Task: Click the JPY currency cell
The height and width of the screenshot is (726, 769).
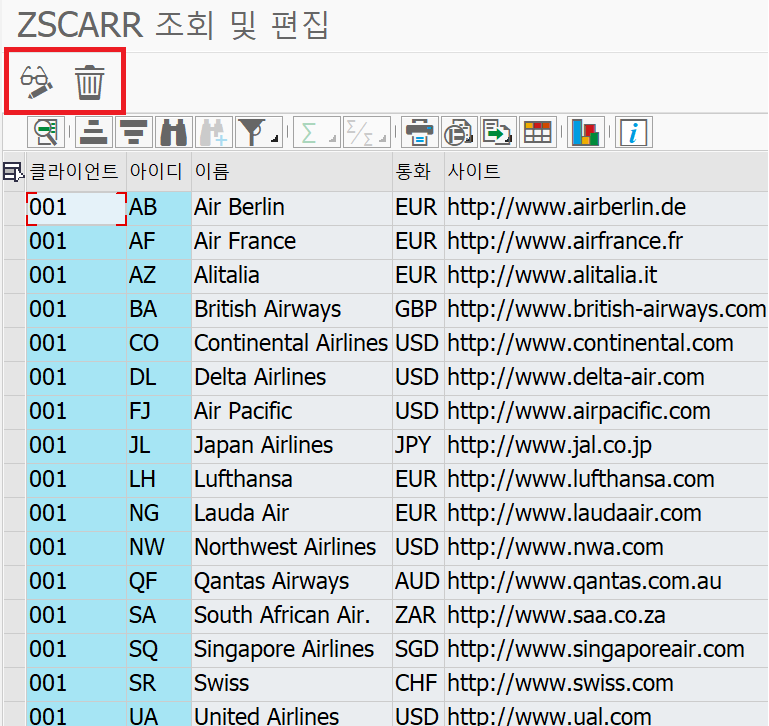Action: (x=418, y=446)
